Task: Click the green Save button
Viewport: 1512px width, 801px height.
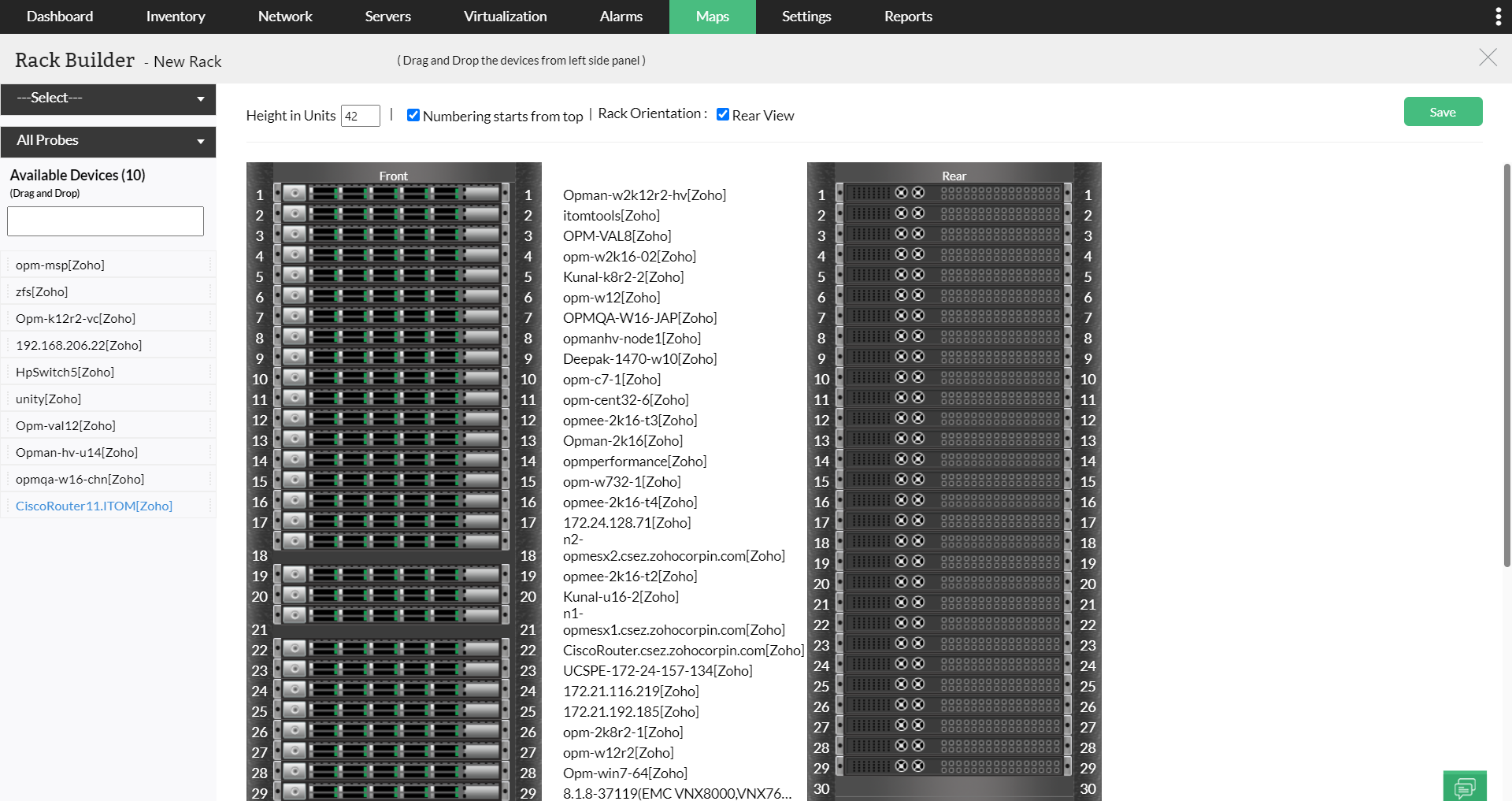Action: 1443,112
